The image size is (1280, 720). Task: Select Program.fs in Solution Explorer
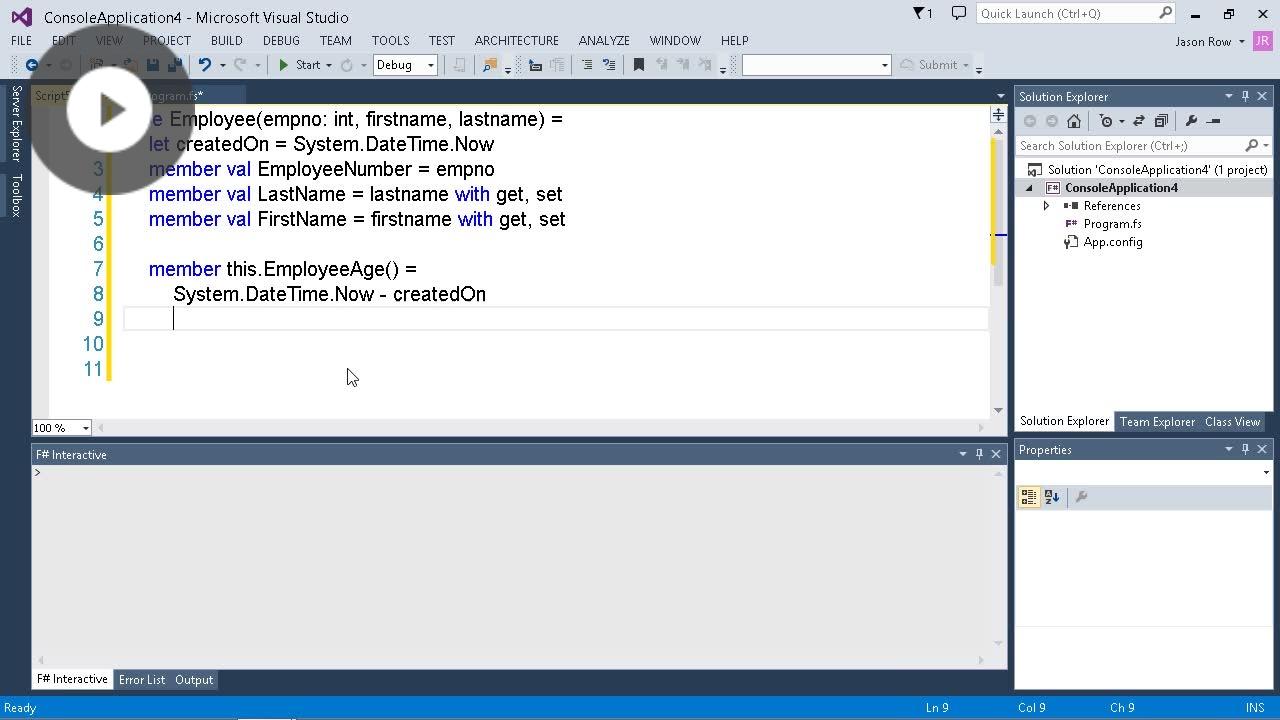coord(1113,224)
